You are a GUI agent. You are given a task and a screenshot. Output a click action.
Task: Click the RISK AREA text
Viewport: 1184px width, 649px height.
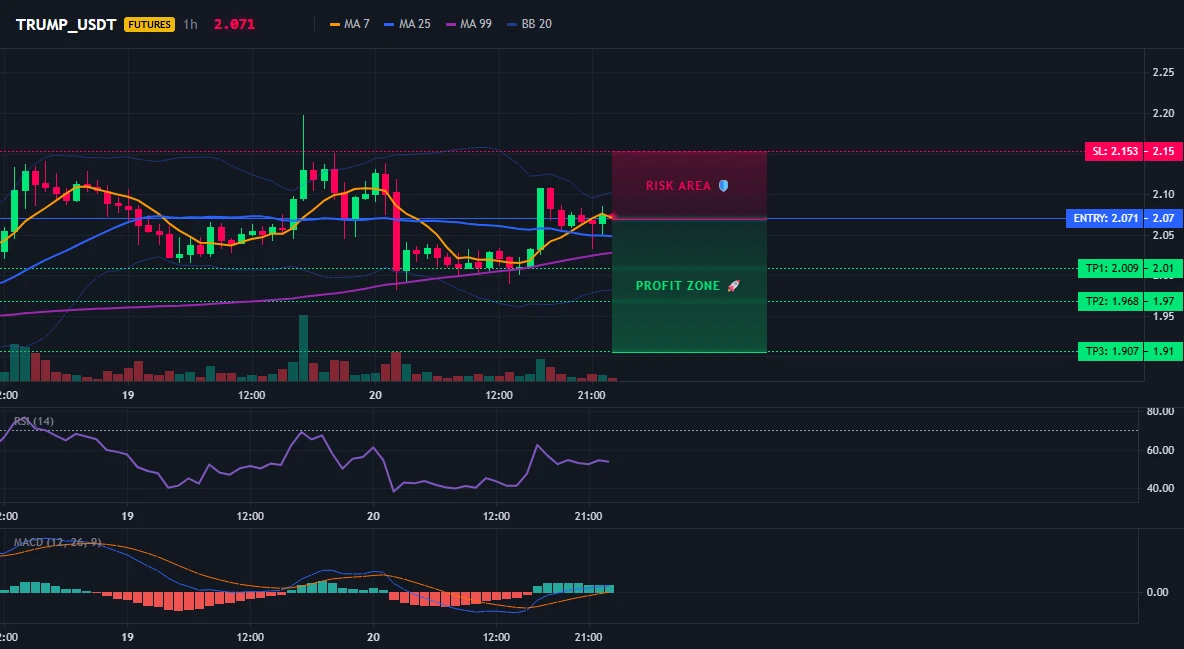[x=678, y=186]
